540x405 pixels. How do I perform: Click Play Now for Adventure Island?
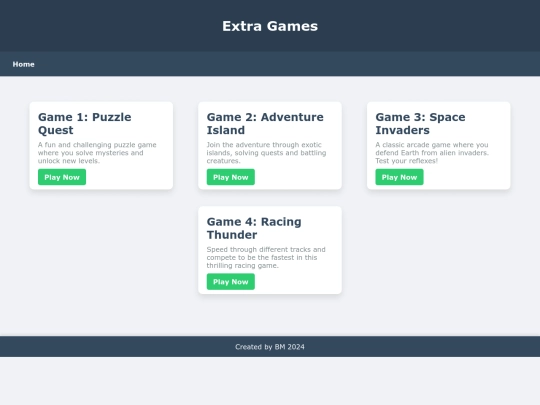click(x=231, y=177)
